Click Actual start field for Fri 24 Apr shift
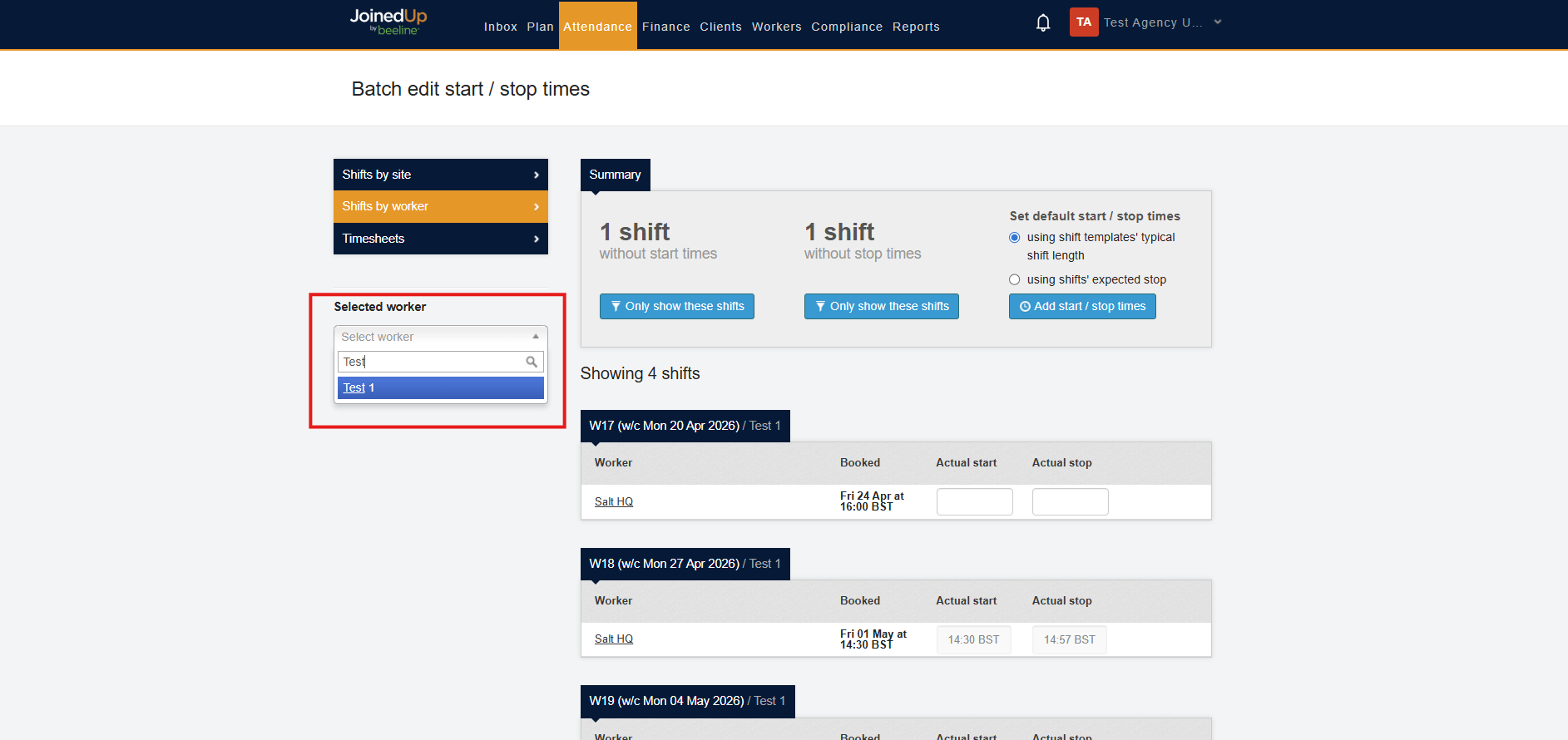This screenshot has width=1568, height=740. tap(975, 501)
